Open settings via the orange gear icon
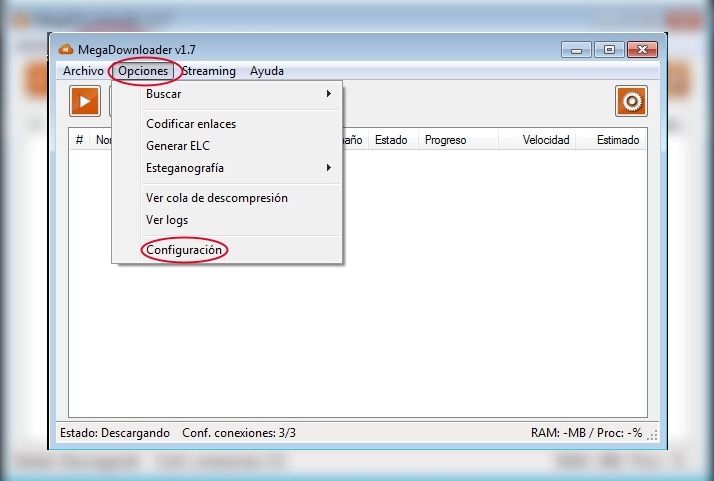 631,101
